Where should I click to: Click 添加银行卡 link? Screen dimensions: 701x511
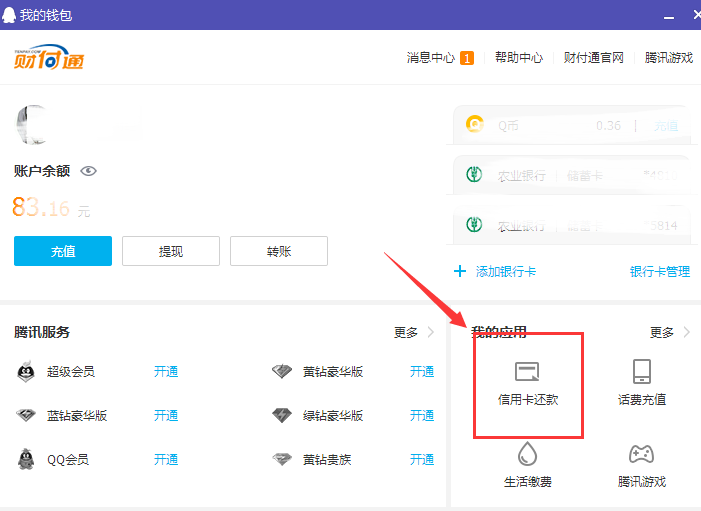[x=506, y=271]
